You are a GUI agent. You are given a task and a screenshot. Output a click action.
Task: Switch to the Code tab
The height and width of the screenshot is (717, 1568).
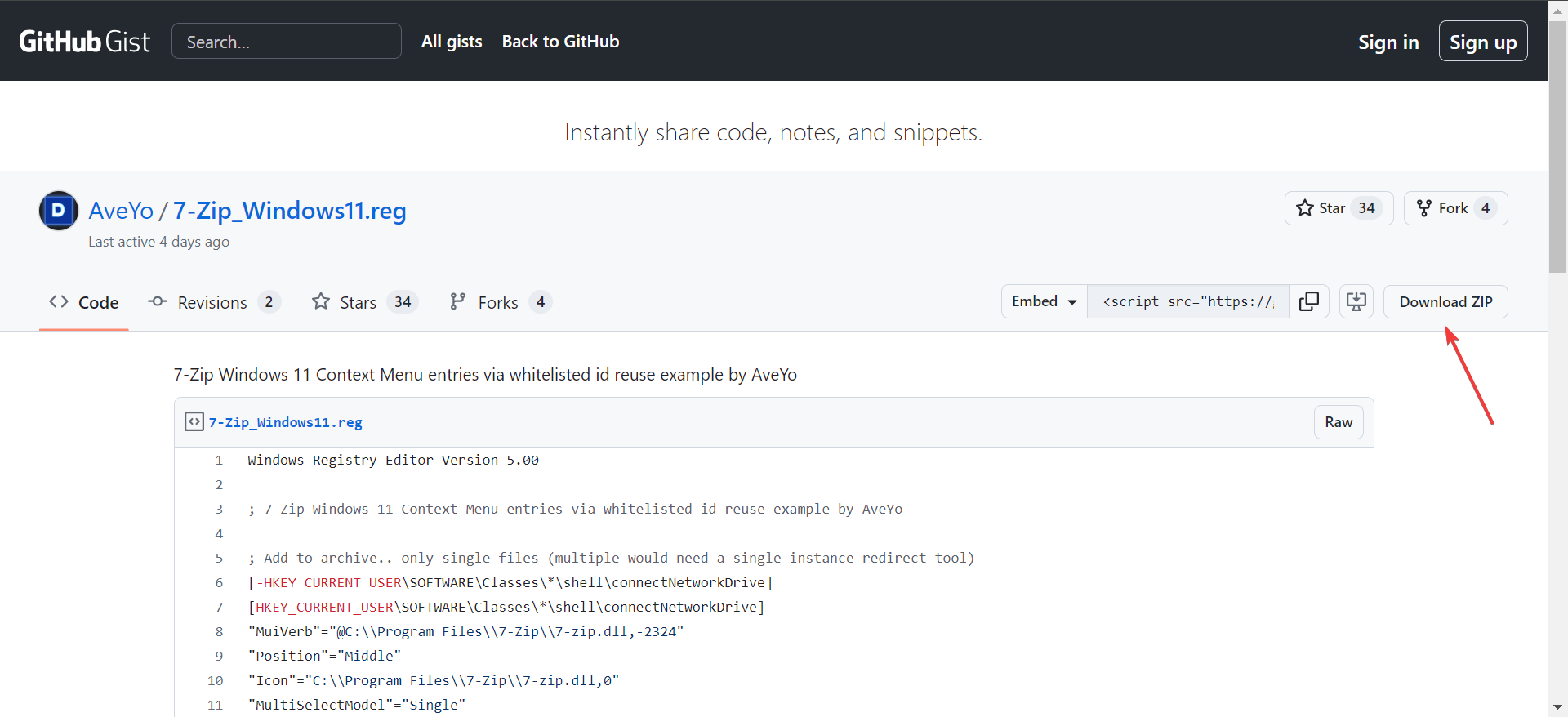(x=84, y=302)
